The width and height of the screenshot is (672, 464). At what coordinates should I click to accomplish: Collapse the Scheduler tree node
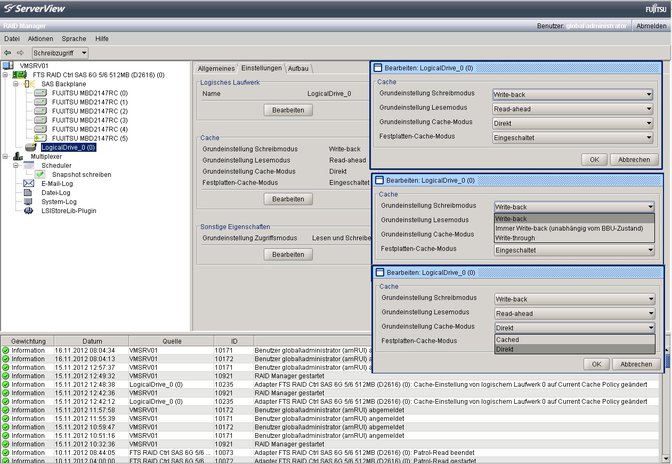pos(16,165)
